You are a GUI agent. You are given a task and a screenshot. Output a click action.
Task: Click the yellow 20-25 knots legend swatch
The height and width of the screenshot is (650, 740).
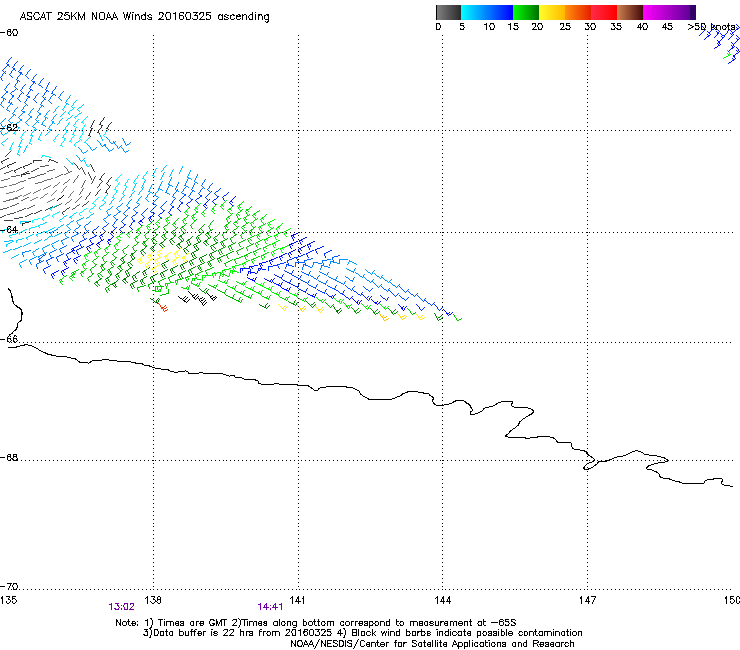click(x=552, y=12)
